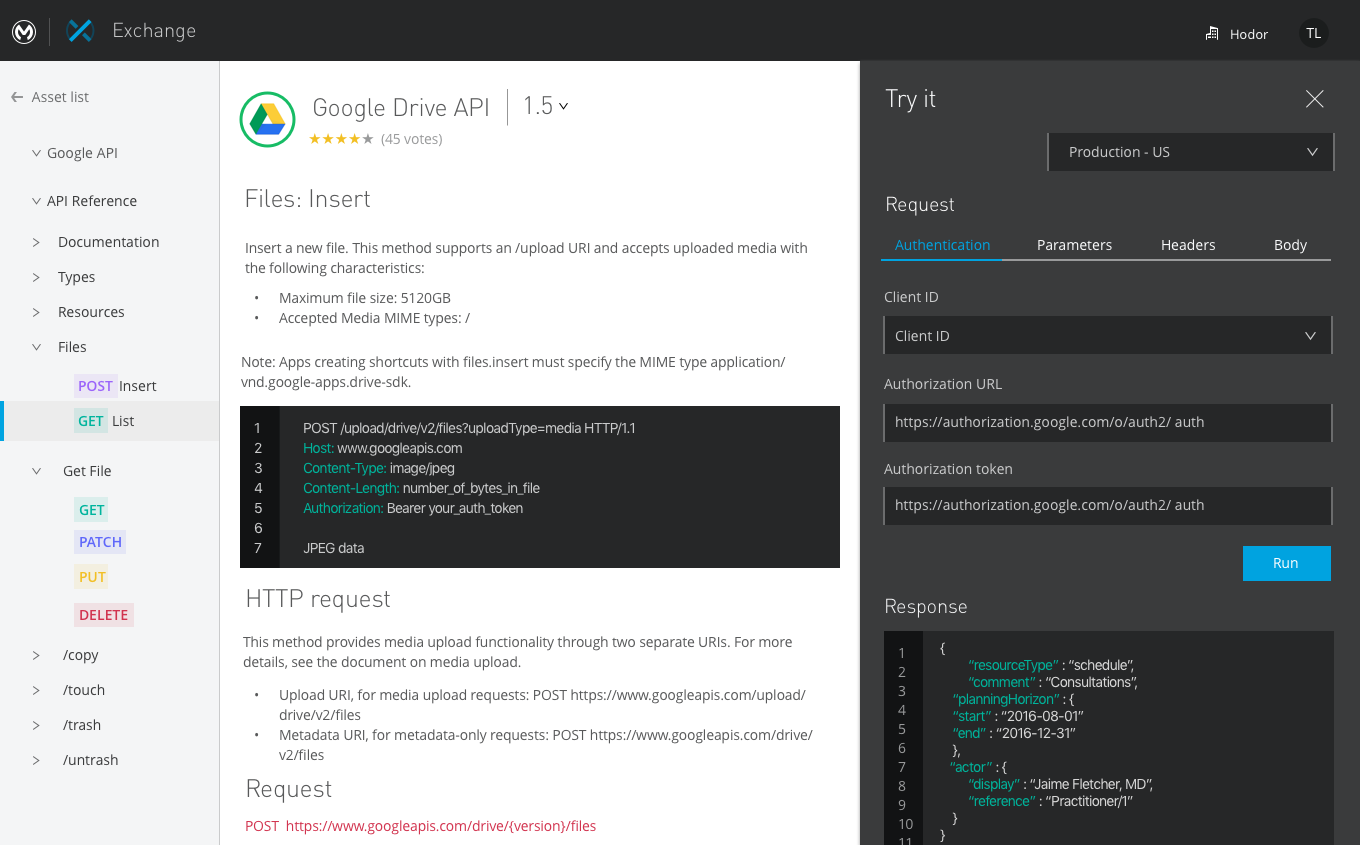Click code line POST /upload/drive/v2/files
Viewport: 1360px width, 845px height.
coord(469,428)
